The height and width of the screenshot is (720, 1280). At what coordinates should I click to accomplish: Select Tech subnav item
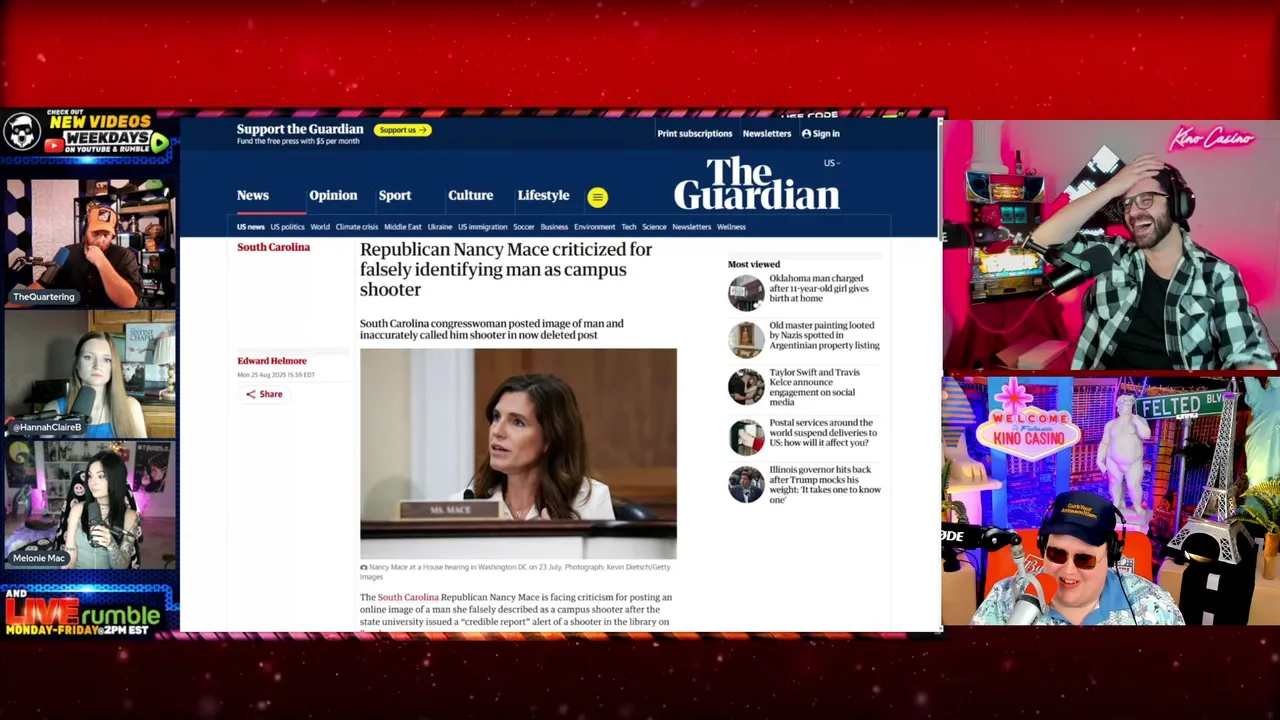[x=629, y=227]
